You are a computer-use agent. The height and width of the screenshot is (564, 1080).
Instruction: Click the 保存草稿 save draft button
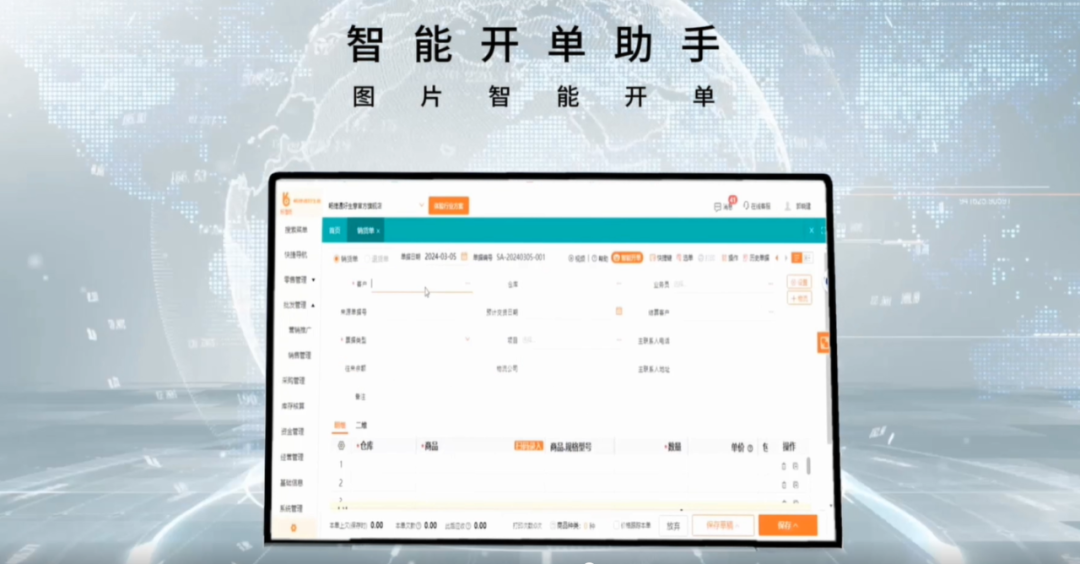tap(723, 525)
